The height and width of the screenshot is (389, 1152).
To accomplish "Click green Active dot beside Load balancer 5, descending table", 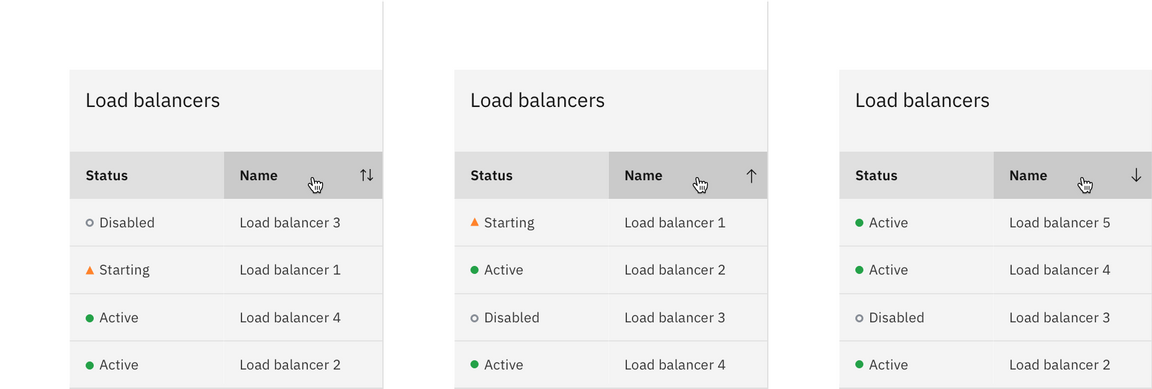I will click(860, 222).
